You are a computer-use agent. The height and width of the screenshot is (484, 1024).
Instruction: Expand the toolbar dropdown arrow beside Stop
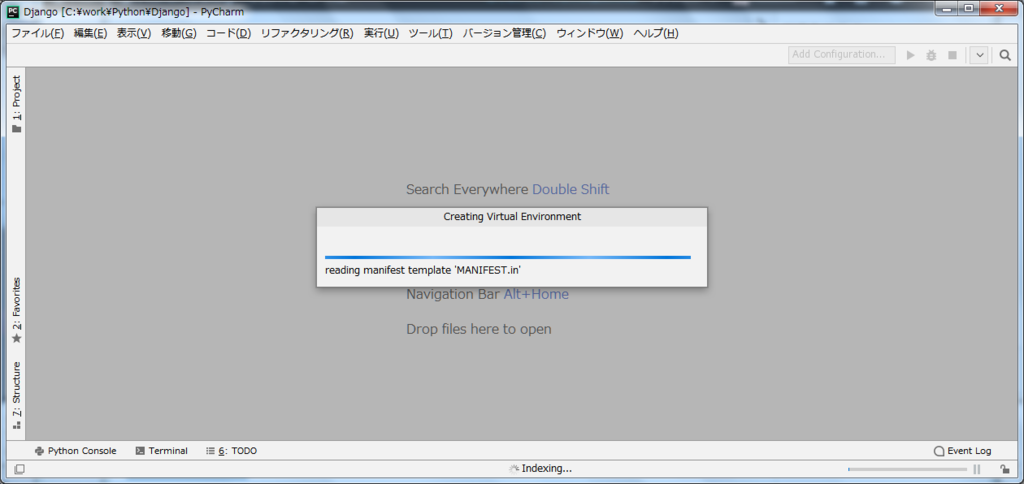click(x=978, y=56)
